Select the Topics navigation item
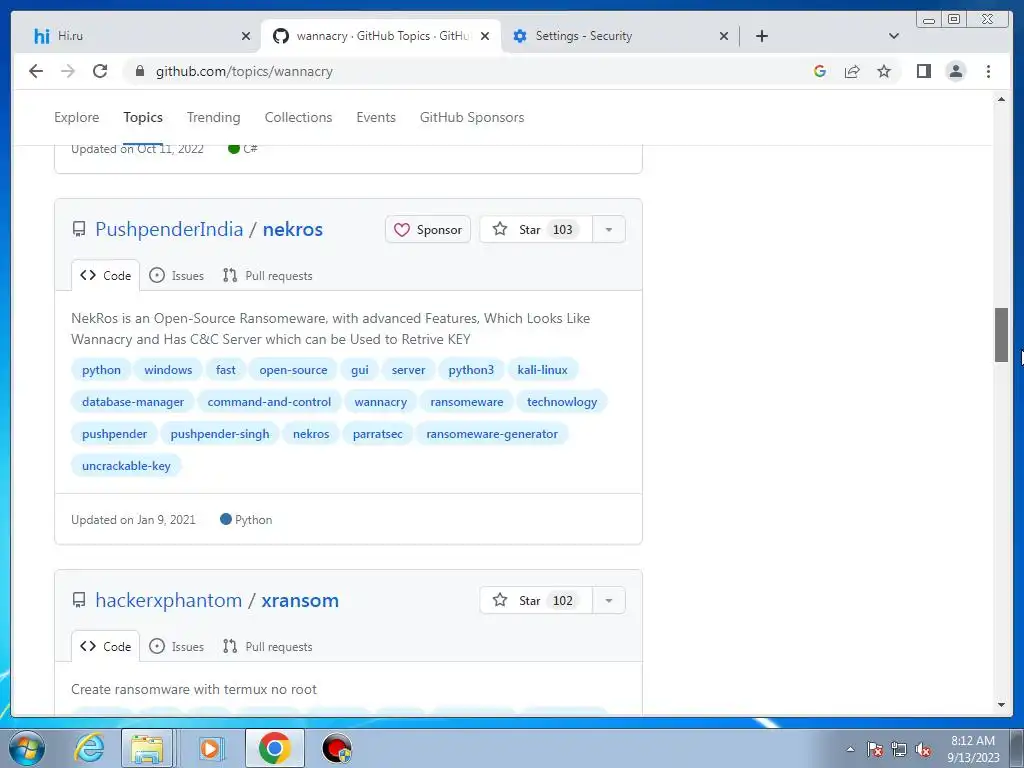 tap(143, 118)
